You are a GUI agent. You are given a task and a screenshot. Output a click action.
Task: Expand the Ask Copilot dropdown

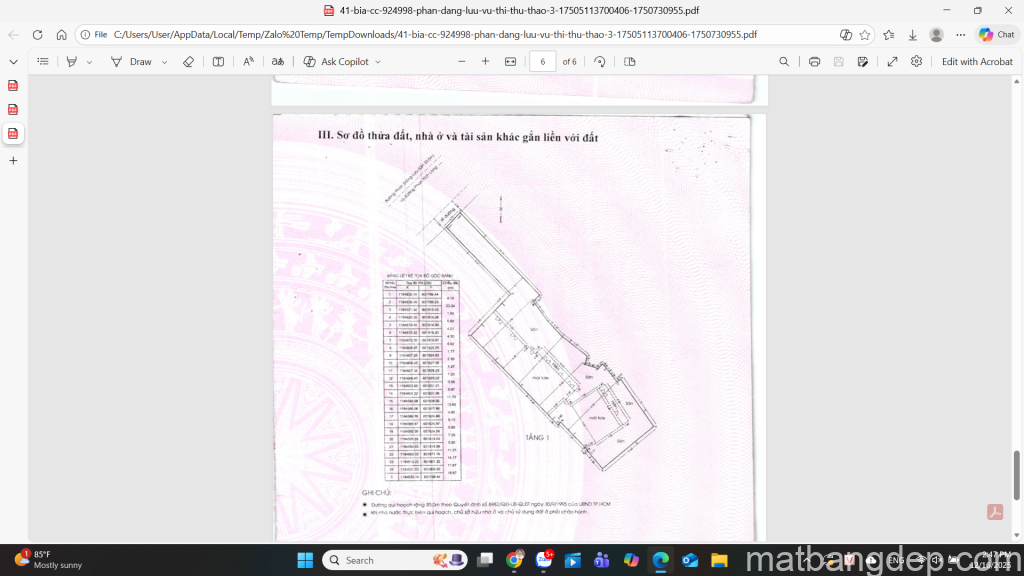click(x=378, y=62)
